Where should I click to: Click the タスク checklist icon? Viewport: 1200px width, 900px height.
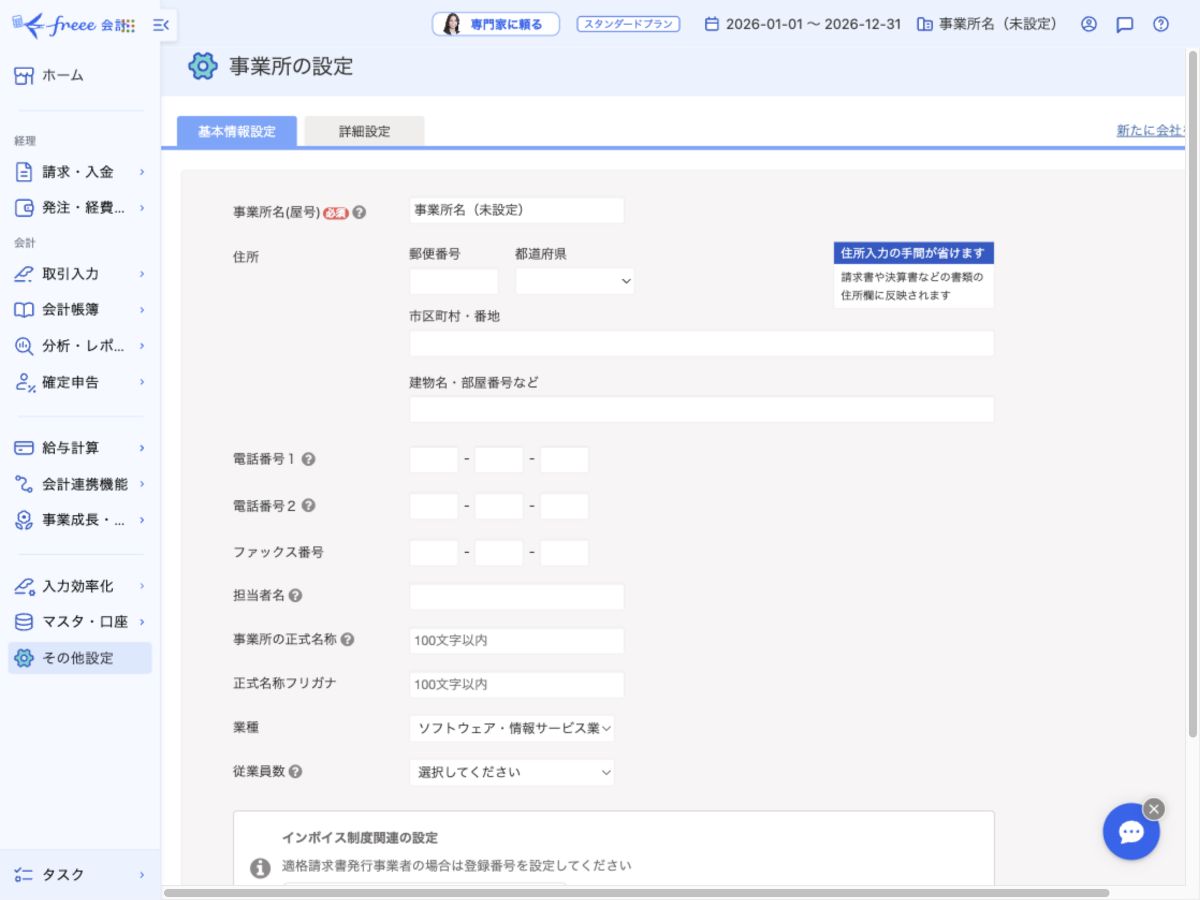[x=24, y=874]
